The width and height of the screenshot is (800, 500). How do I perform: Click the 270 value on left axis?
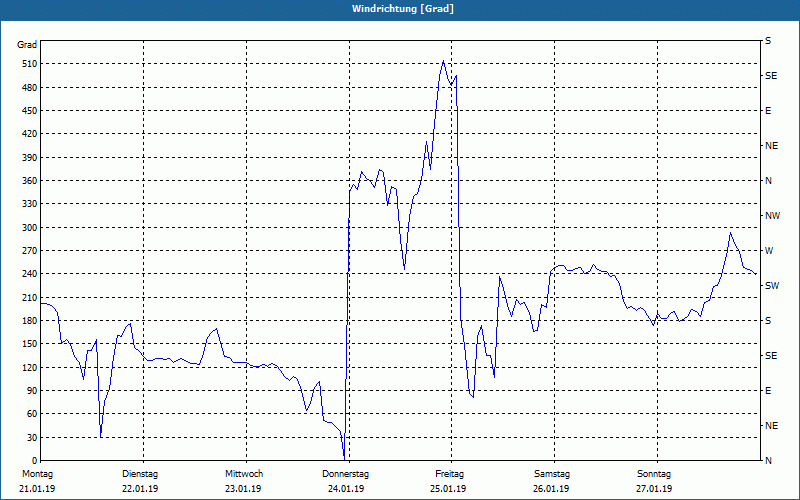click(29, 251)
